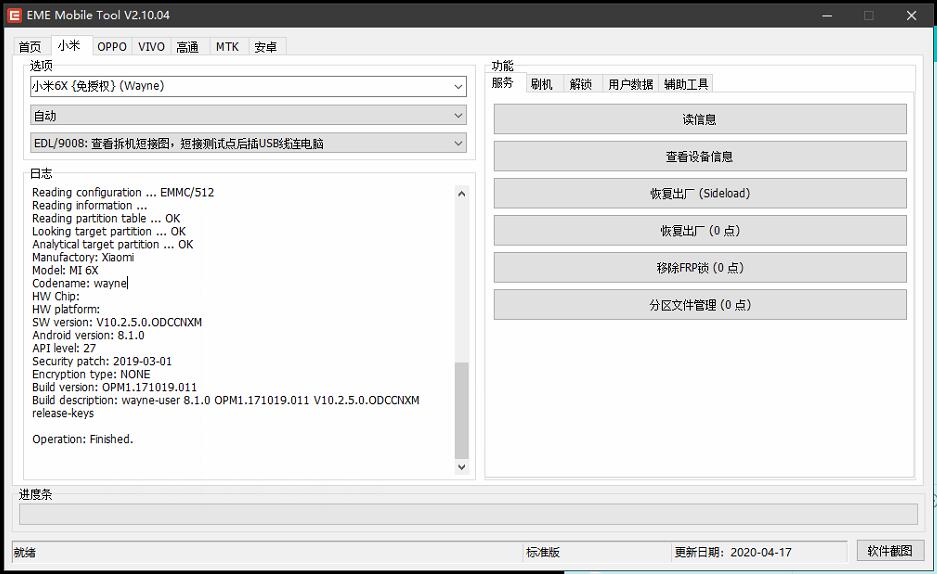937x574 pixels.
Task: Click the 就绪 status text
Action: pyautogui.click(x=25, y=552)
